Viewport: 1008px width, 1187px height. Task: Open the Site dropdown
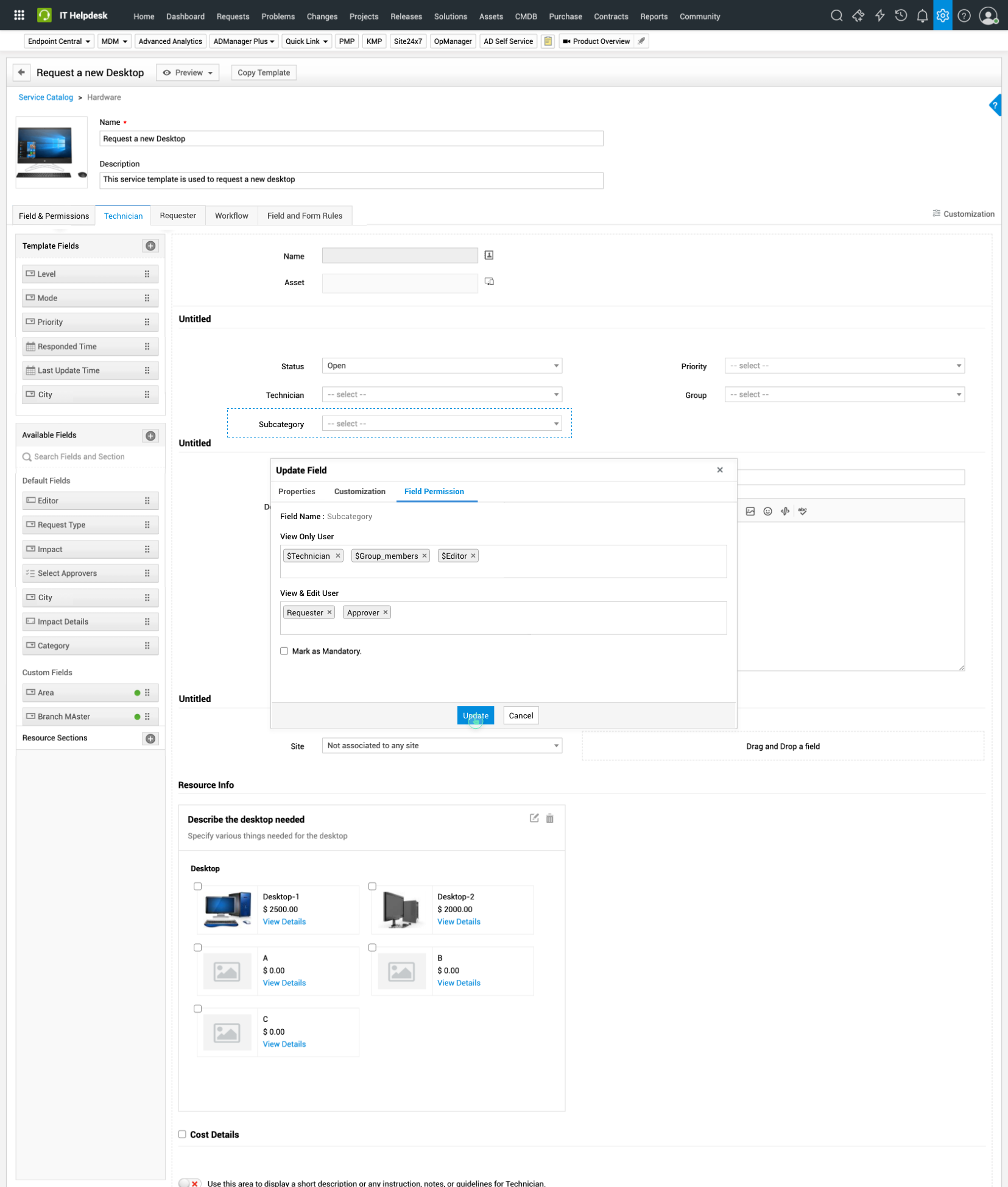click(442, 746)
